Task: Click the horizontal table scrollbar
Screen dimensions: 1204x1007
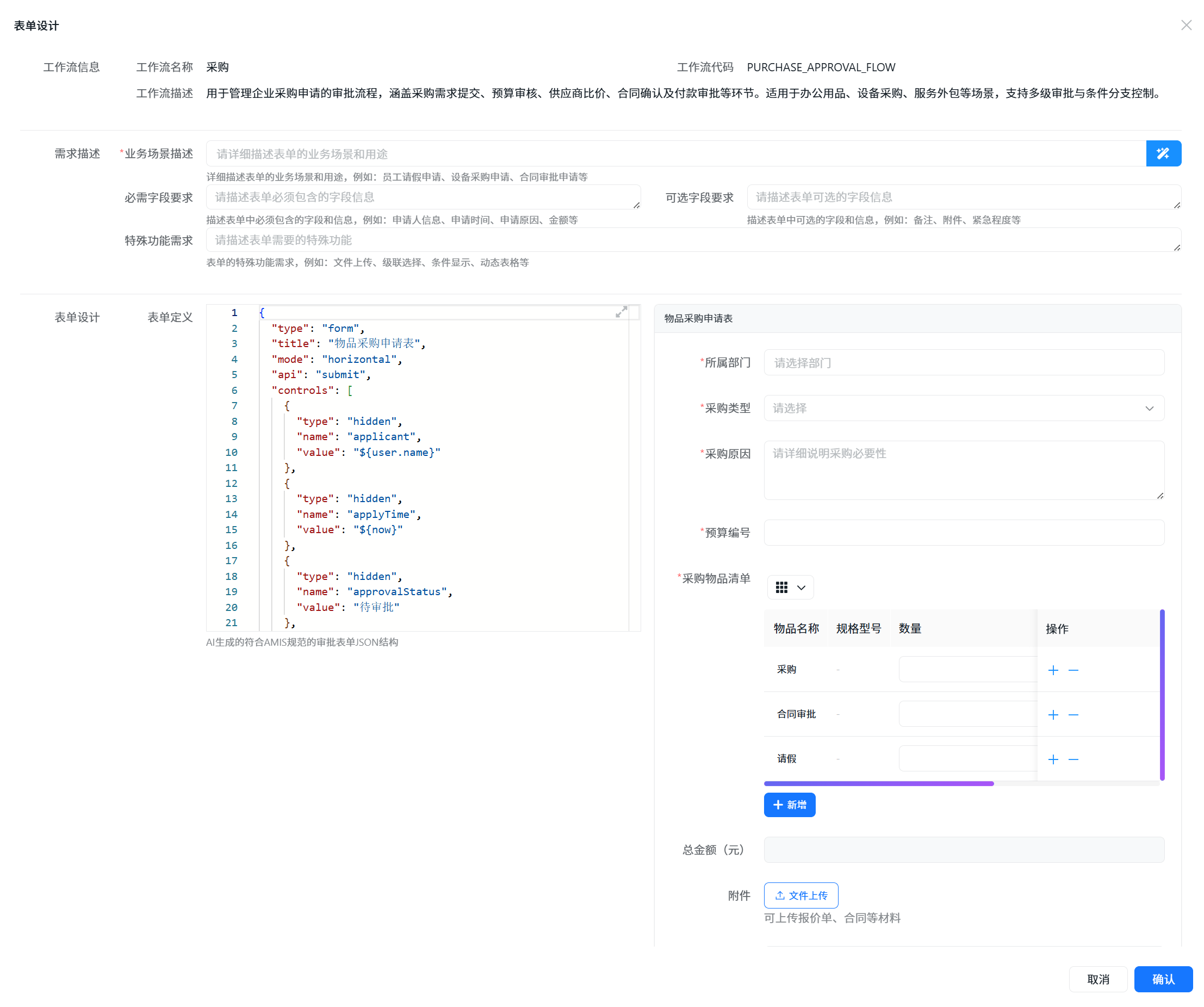Action: click(878, 783)
